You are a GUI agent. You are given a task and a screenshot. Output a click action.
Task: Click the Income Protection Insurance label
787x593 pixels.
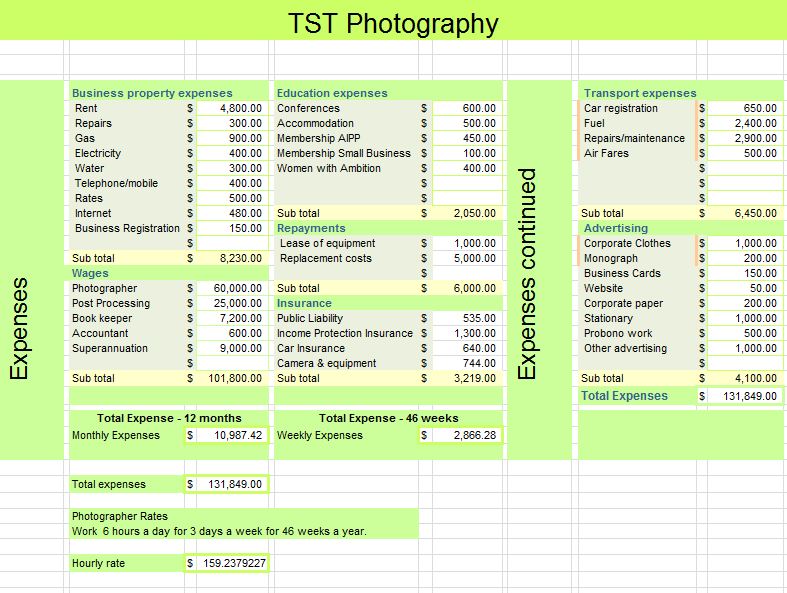[x=346, y=333]
